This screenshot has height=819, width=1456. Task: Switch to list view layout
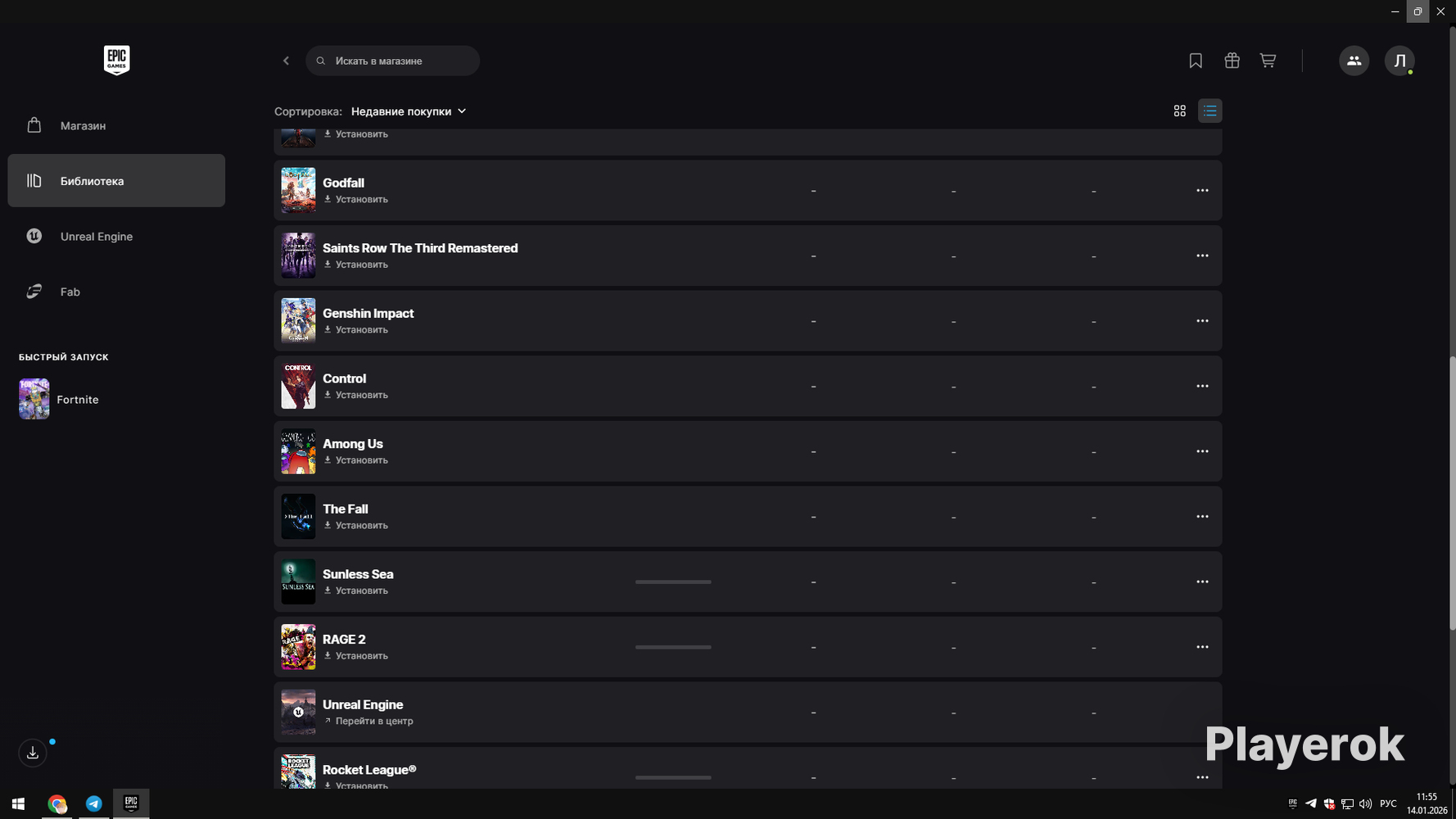click(1210, 111)
